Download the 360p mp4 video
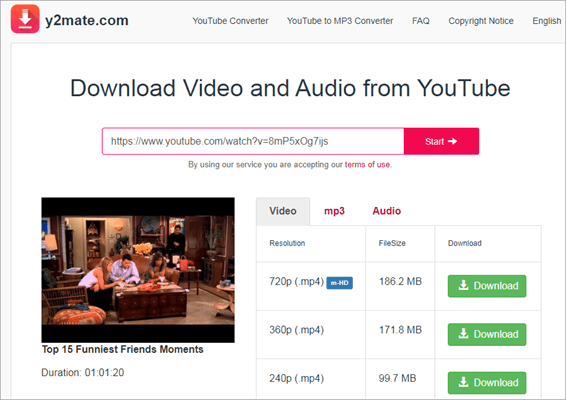The height and width of the screenshot is (400, 566). tap(487, 334)
